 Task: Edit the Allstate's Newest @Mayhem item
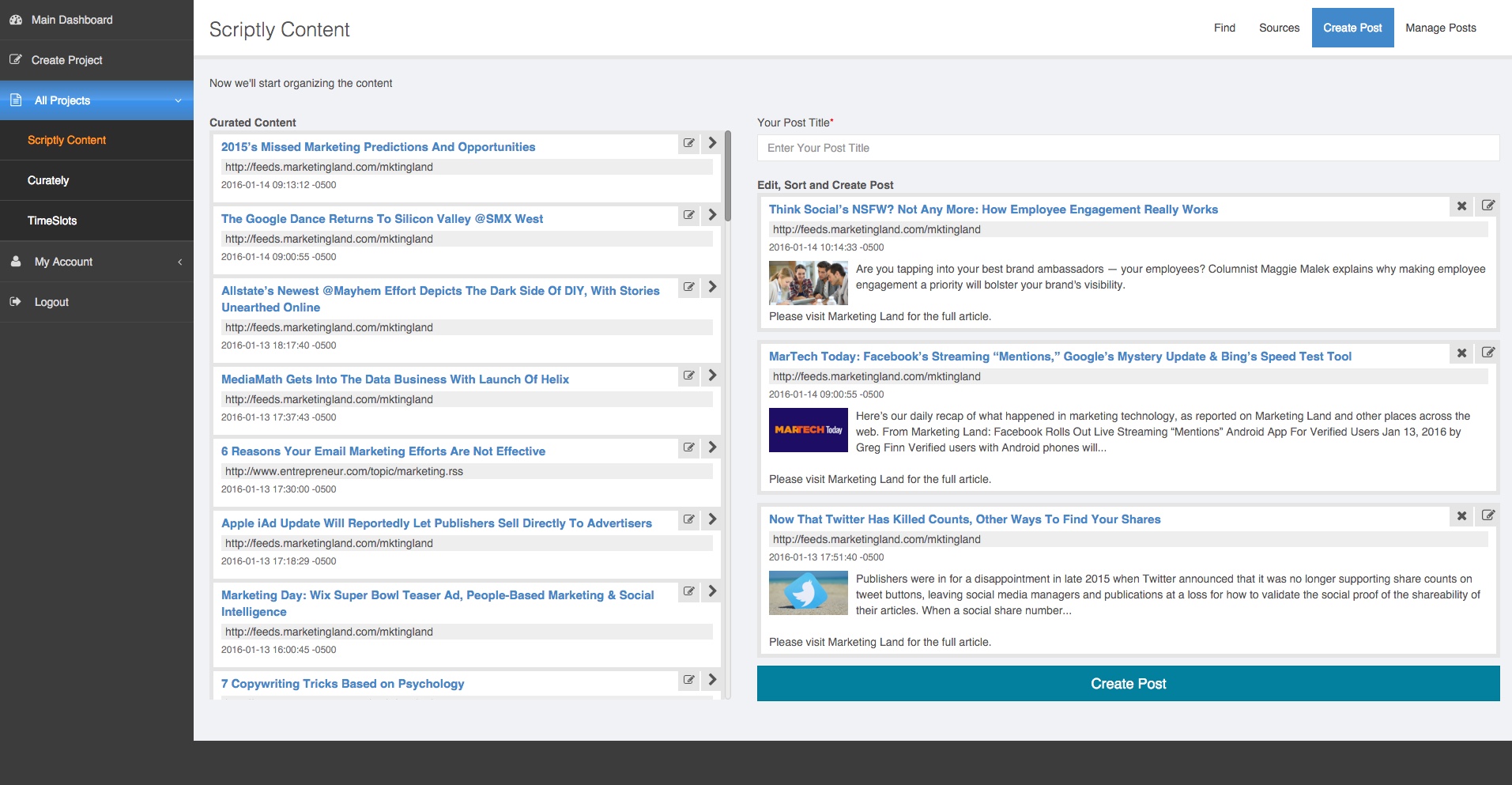(x=689, y=287)
